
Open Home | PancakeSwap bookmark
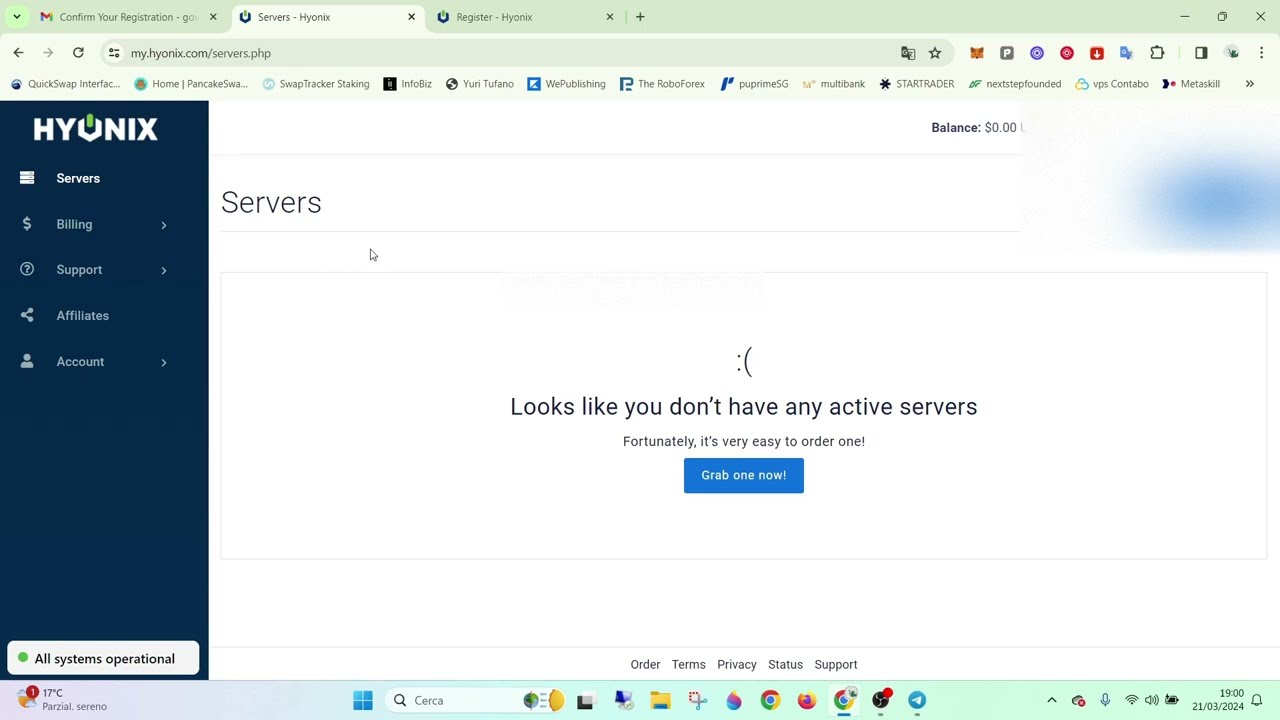click(191, 84)
